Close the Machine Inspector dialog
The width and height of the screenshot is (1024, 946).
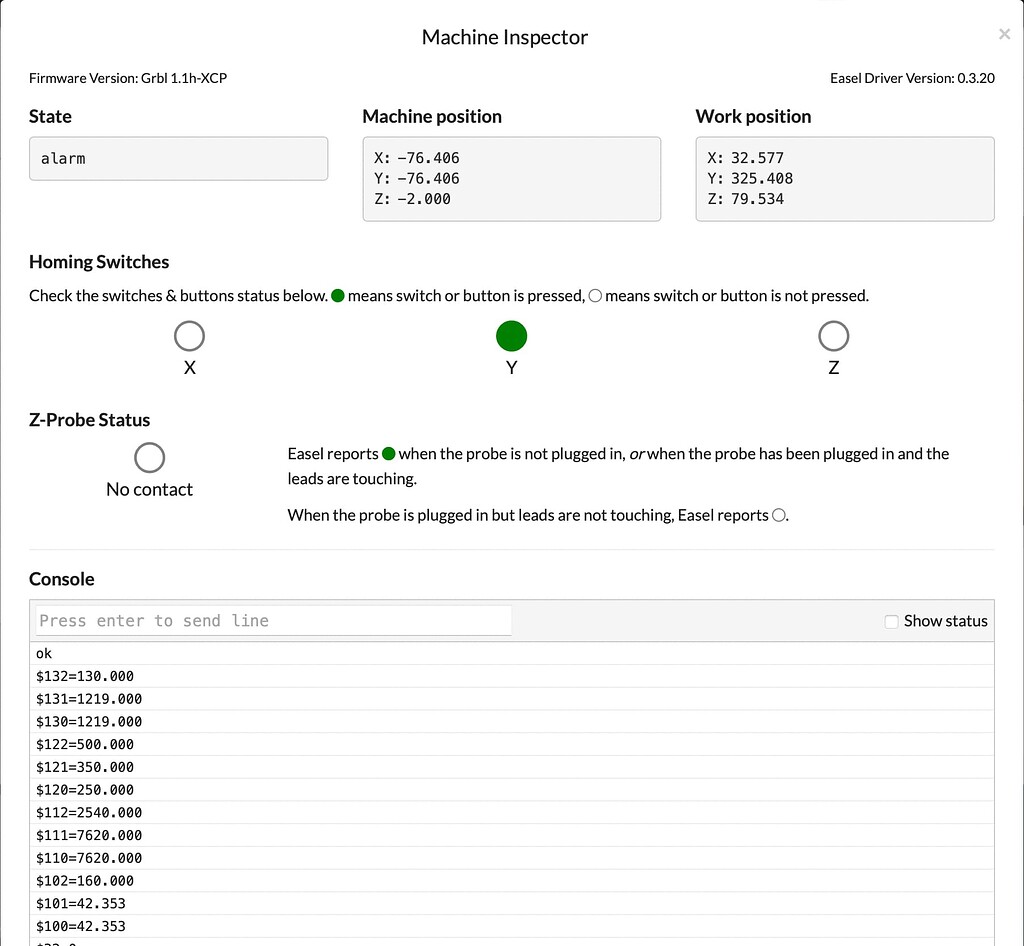coord(1004,35)
